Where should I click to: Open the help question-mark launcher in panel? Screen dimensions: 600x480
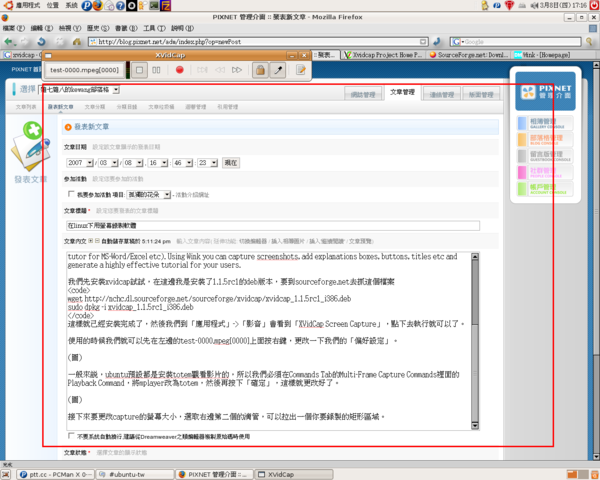[120, 5]
